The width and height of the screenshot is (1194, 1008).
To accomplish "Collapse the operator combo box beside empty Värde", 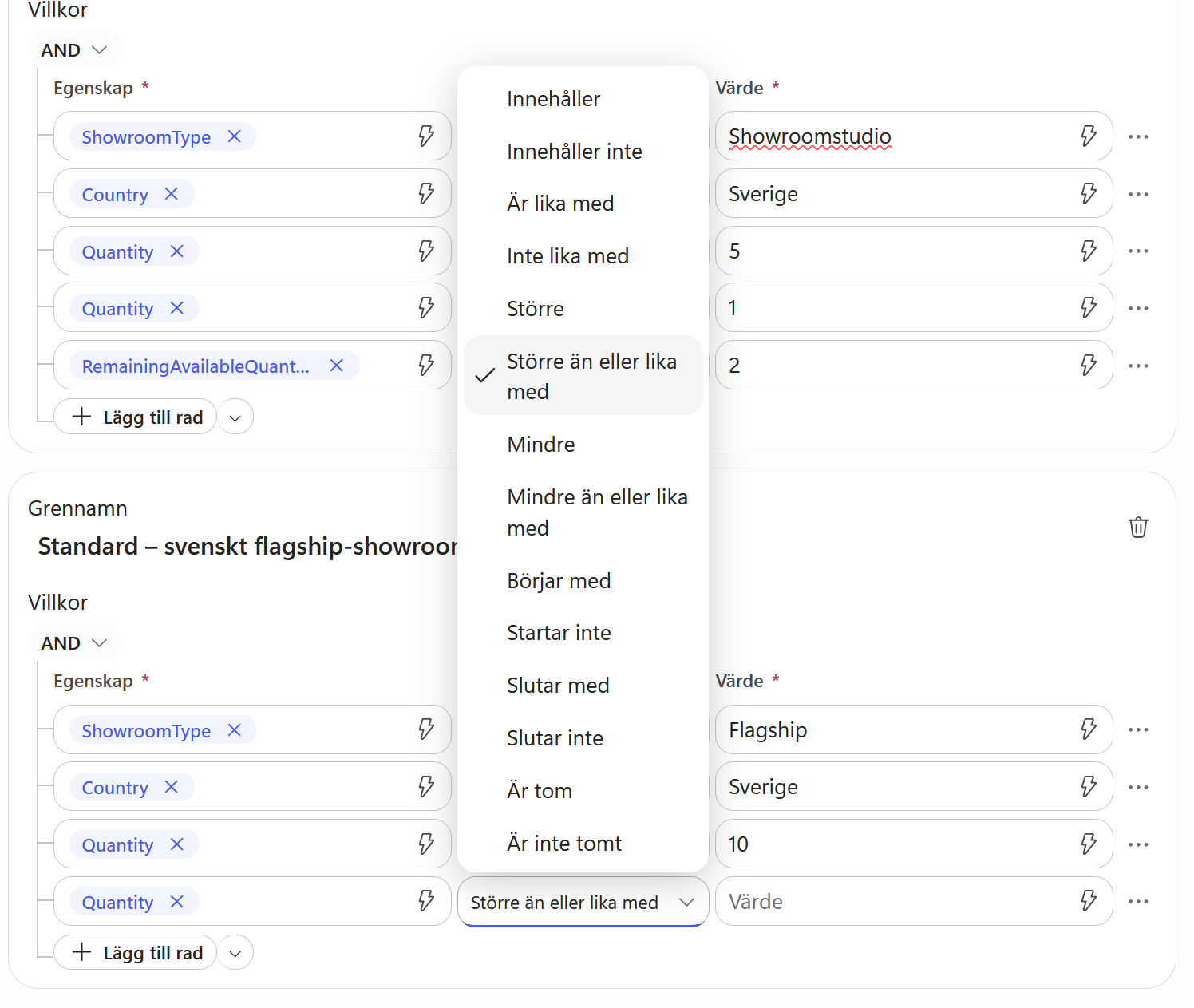I will tap(583, 902).
